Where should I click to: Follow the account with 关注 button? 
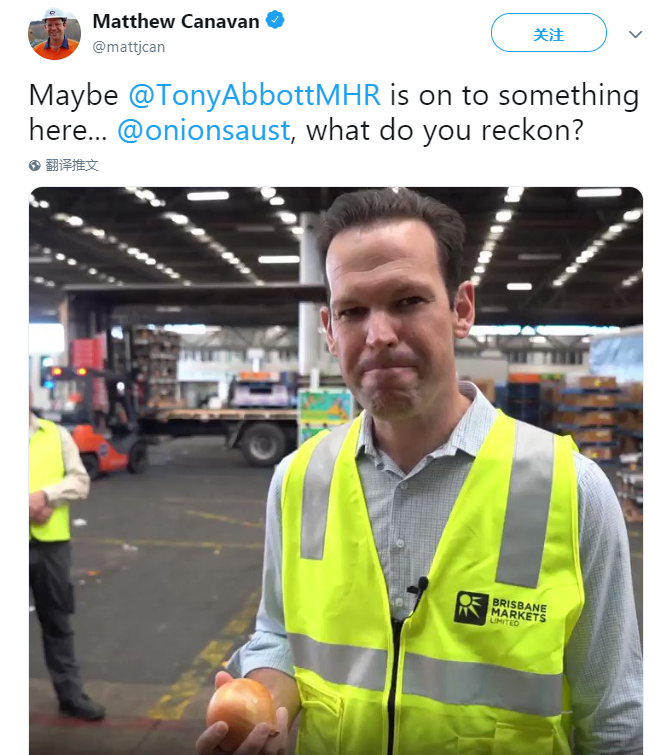pyautogui.click(x=548, y=33)
